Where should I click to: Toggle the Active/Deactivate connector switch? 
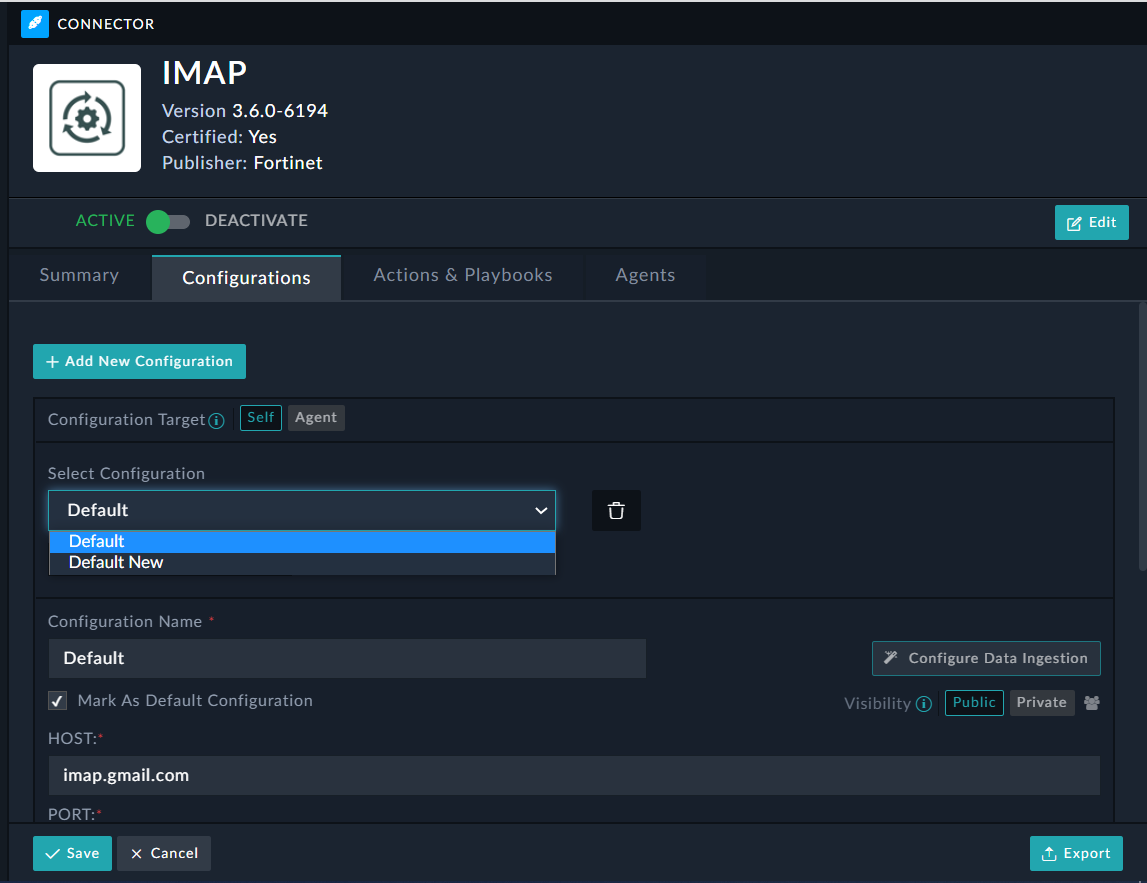tap(167, 221)
